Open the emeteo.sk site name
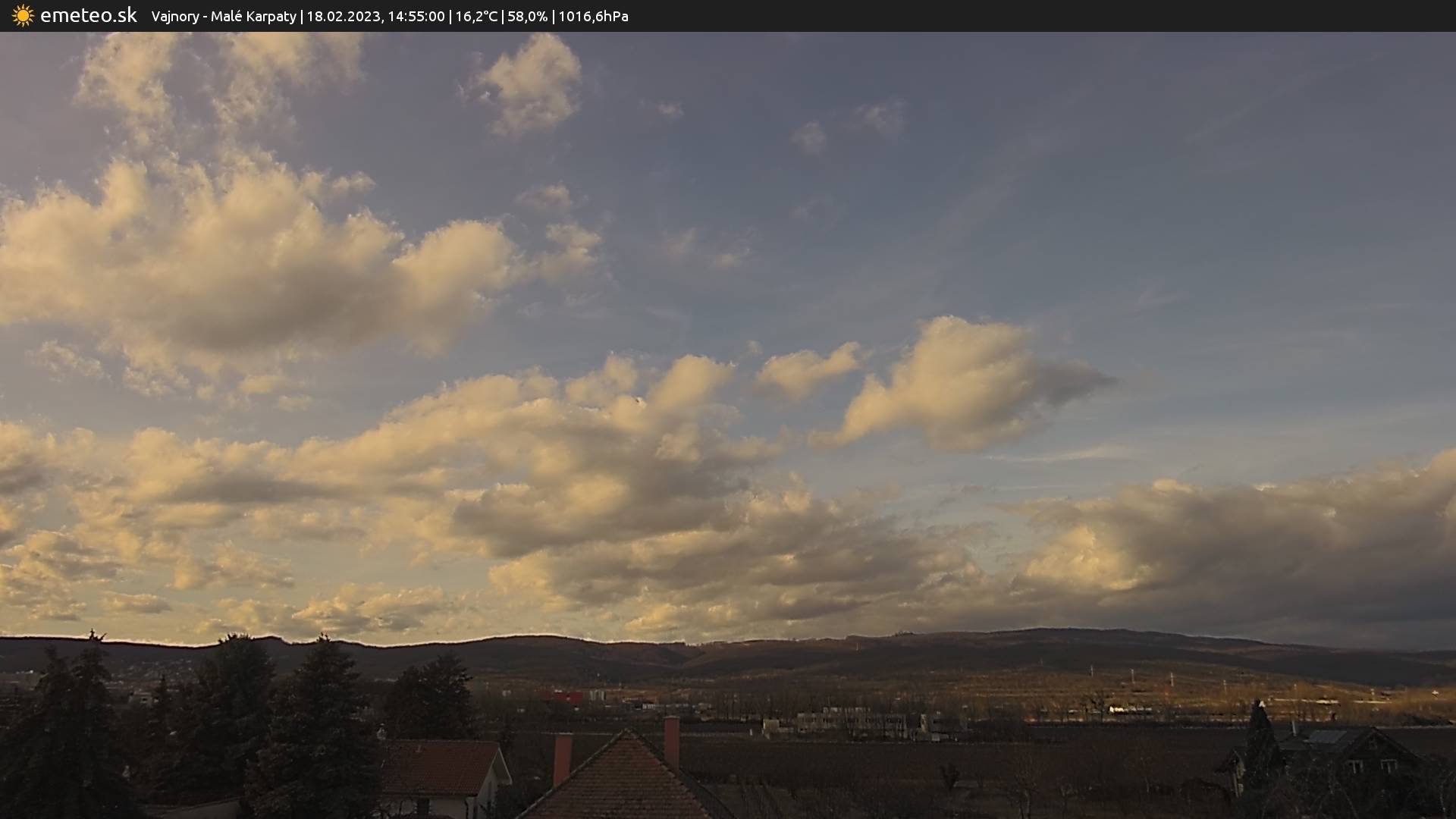 (89, 16)
